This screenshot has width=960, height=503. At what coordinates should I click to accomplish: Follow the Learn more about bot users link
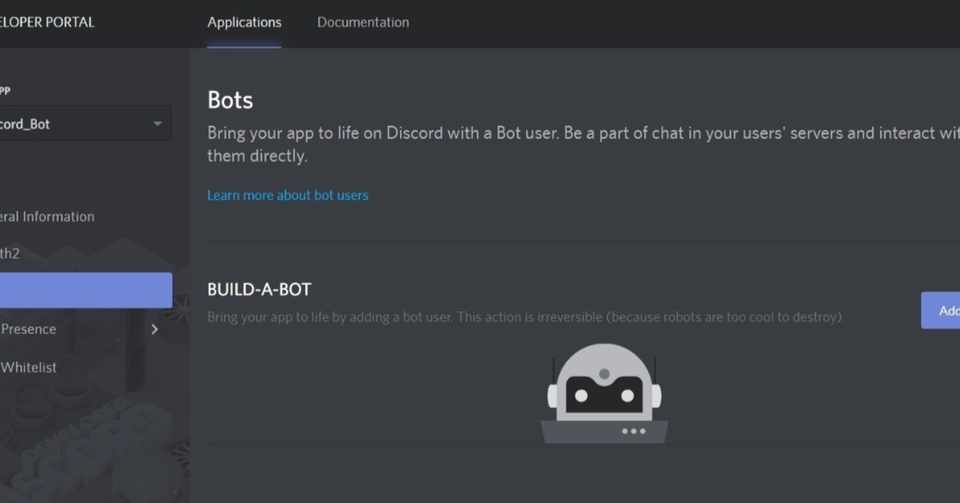point(288,195)
